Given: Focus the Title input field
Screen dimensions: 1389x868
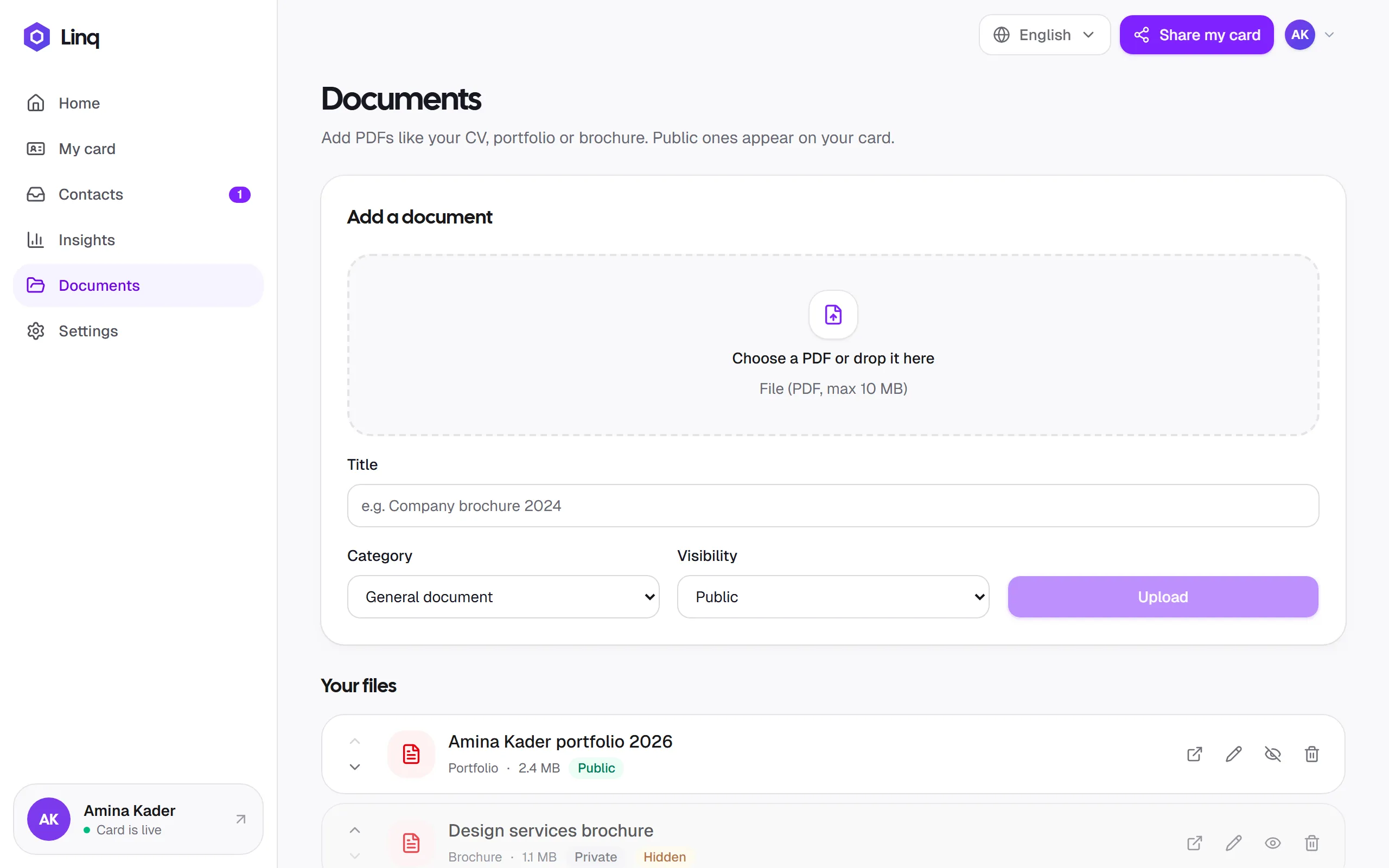Looking at the screenshot, I should (x=833, y=506).
